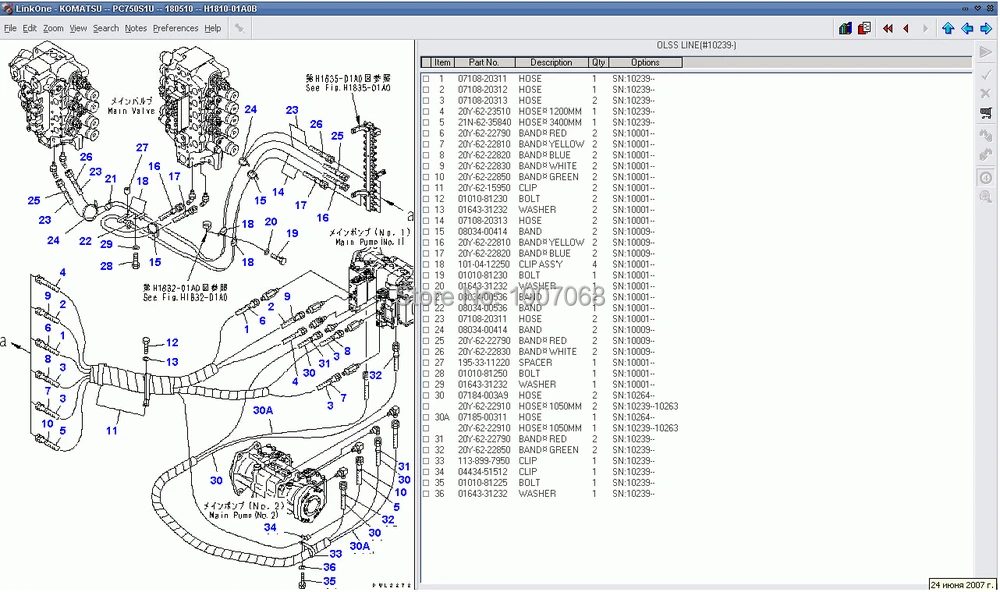Click the single red back arrow
Viewport: 1000px width, 592px height.
pyautogui.click(x=906, y=28)
